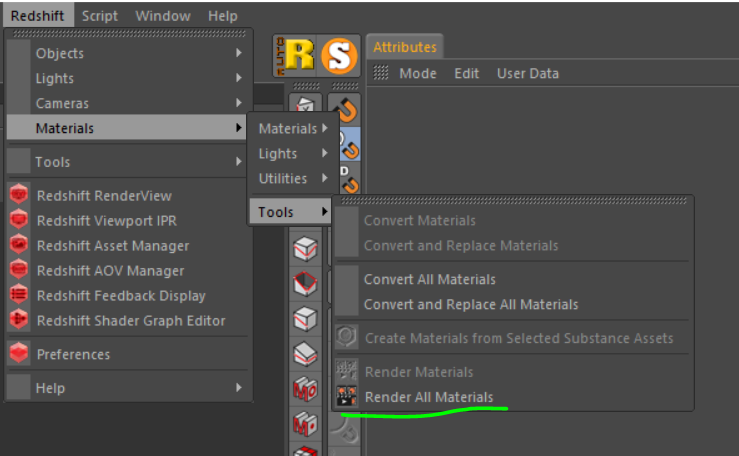
Task: Click the Redshift Viewport IPR icon
Action: click(x=19, y=220)
